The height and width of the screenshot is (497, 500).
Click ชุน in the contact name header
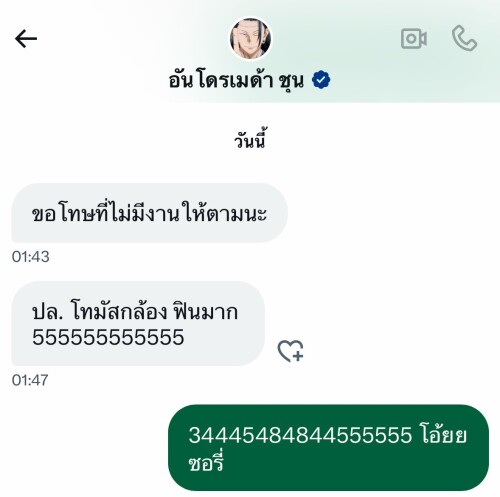point(291,82)
